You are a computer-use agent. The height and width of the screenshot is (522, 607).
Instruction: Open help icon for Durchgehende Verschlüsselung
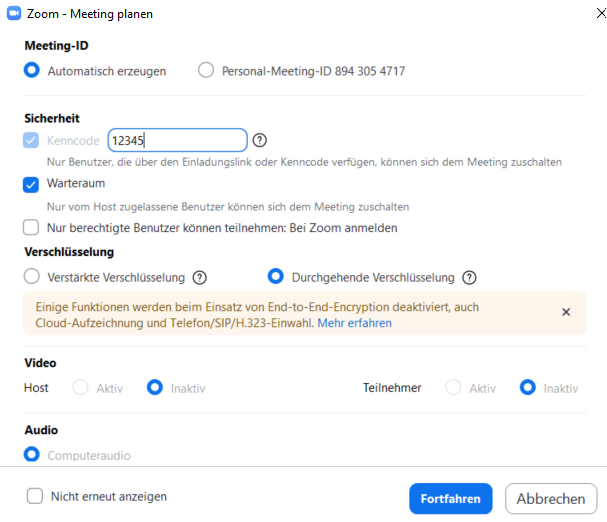coord(469,278)
